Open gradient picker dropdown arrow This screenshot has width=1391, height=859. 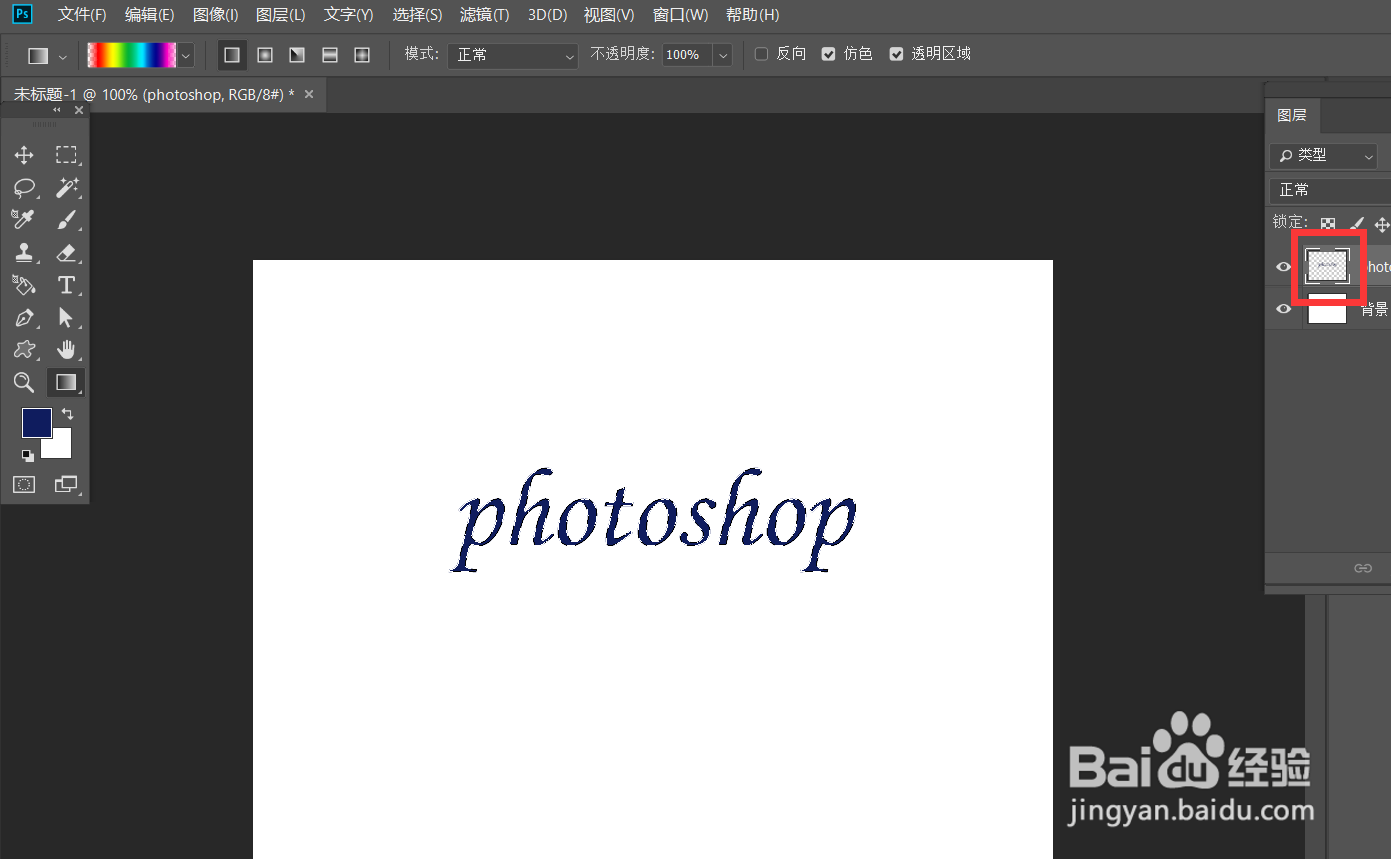pyautogui.click(x=185, y=56)
